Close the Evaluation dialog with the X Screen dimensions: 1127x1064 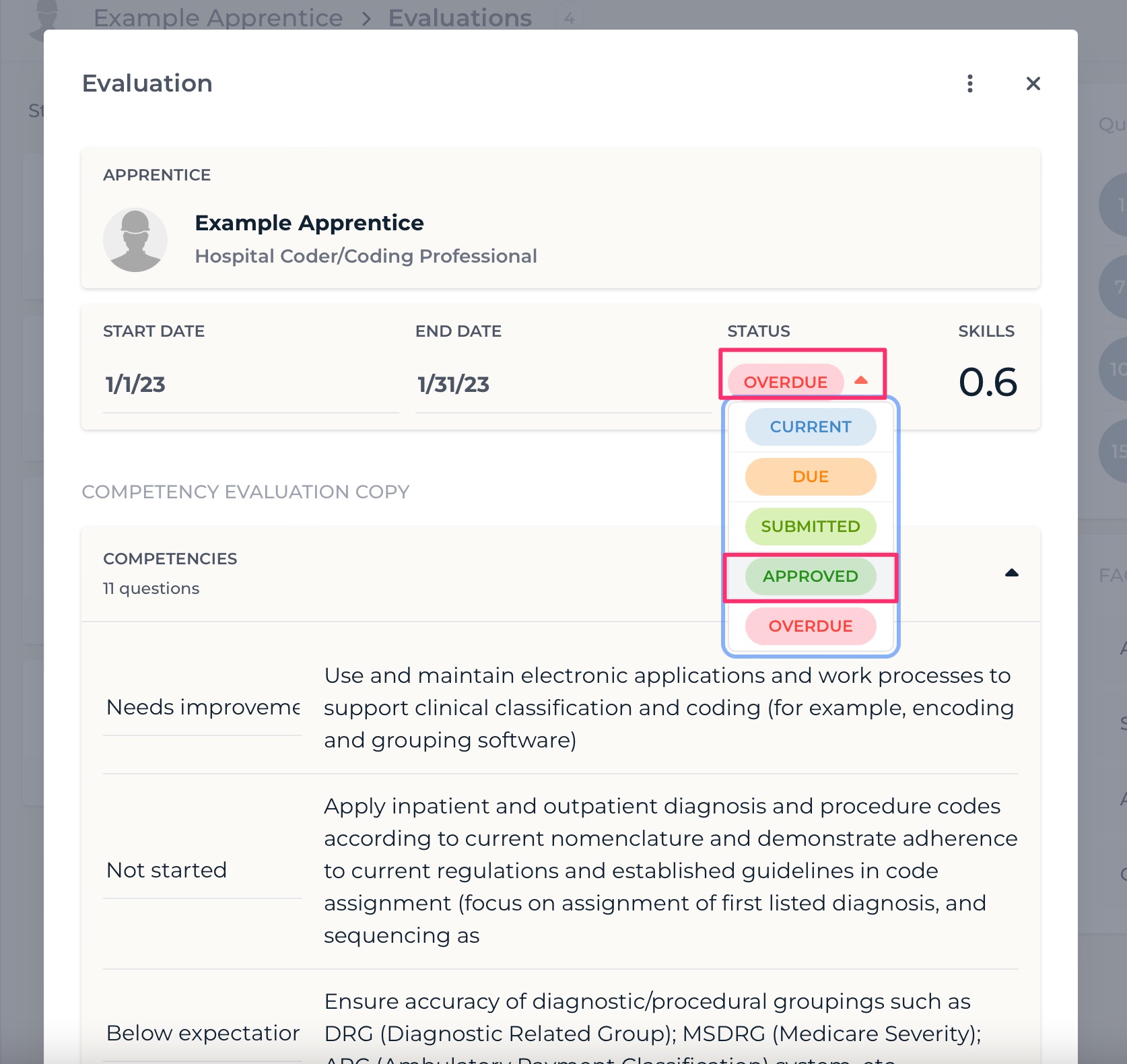tap(1033, 84)
